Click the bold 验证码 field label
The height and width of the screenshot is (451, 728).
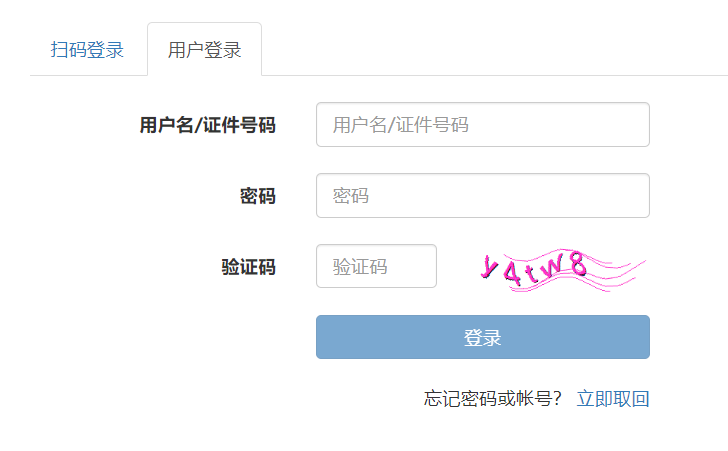click(x=248, y=267)
